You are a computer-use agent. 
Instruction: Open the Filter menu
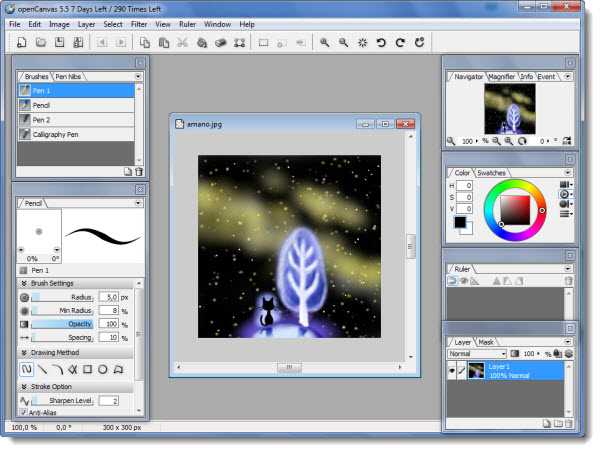[x=138, y=23]
